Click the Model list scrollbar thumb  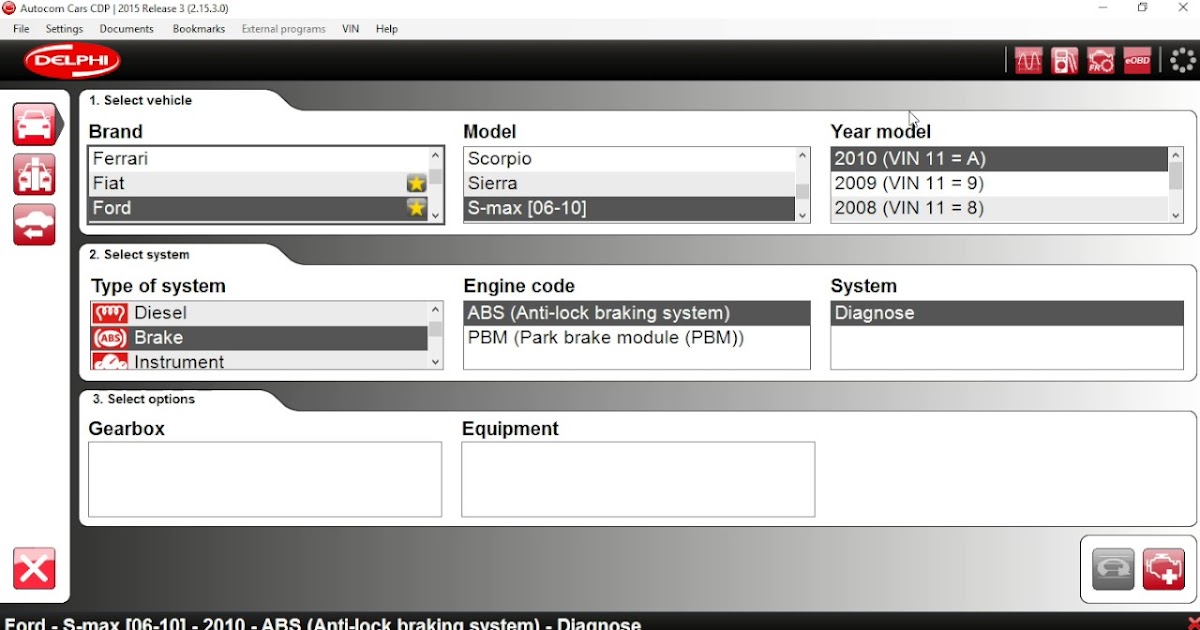point(803,191)
